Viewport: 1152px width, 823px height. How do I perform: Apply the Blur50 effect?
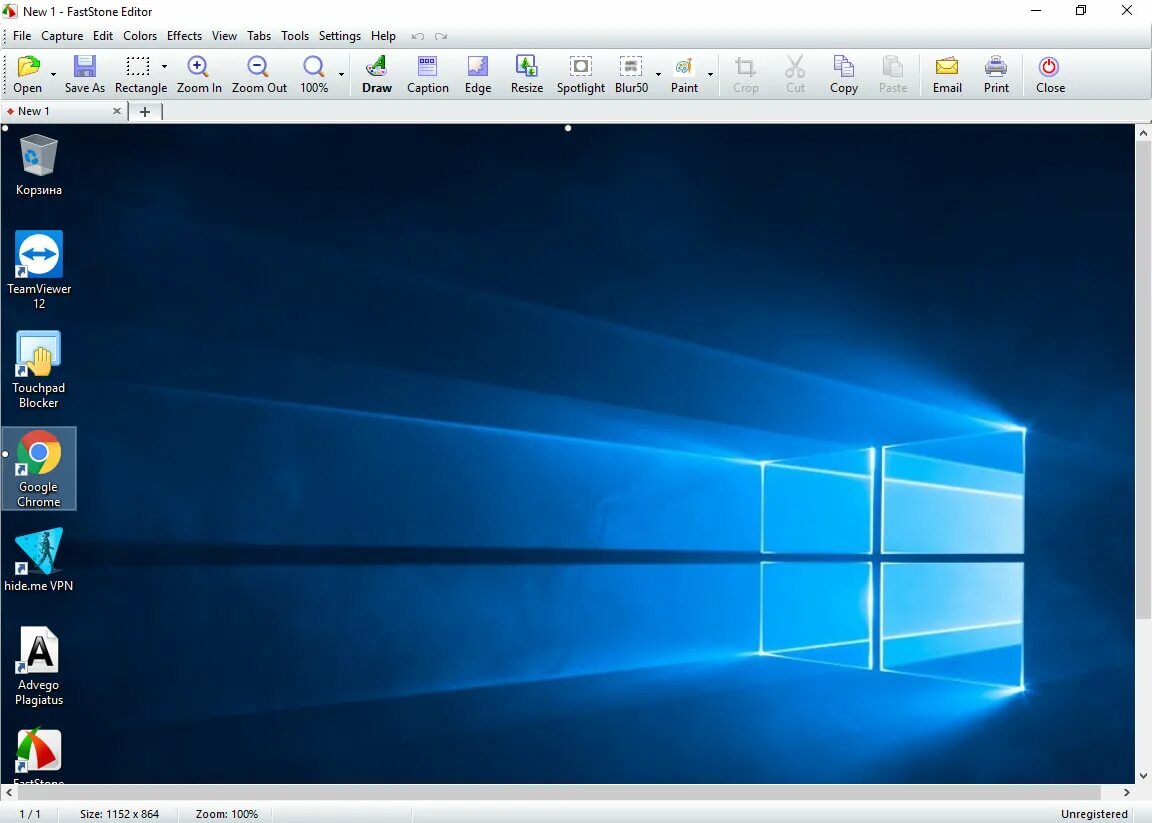coord(631,74)
